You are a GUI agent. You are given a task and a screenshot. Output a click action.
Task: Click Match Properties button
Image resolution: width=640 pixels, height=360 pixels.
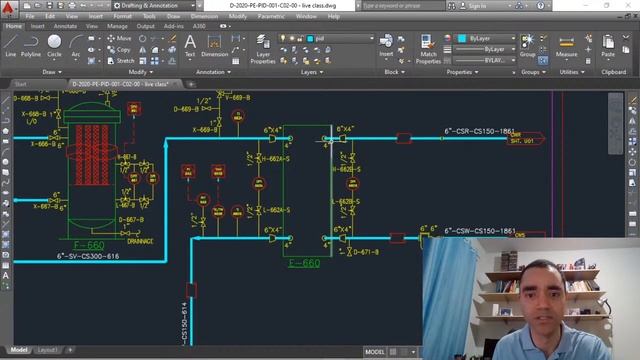[x=428, y=49]
